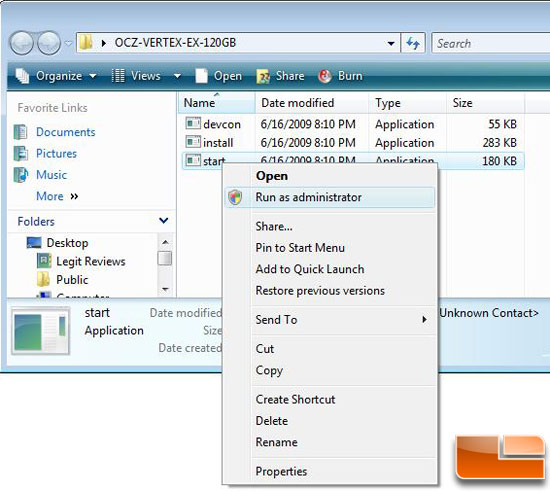Choose Delete in context menu
The height and width of the screenshot is (491, 550).
tap(330, 421)
